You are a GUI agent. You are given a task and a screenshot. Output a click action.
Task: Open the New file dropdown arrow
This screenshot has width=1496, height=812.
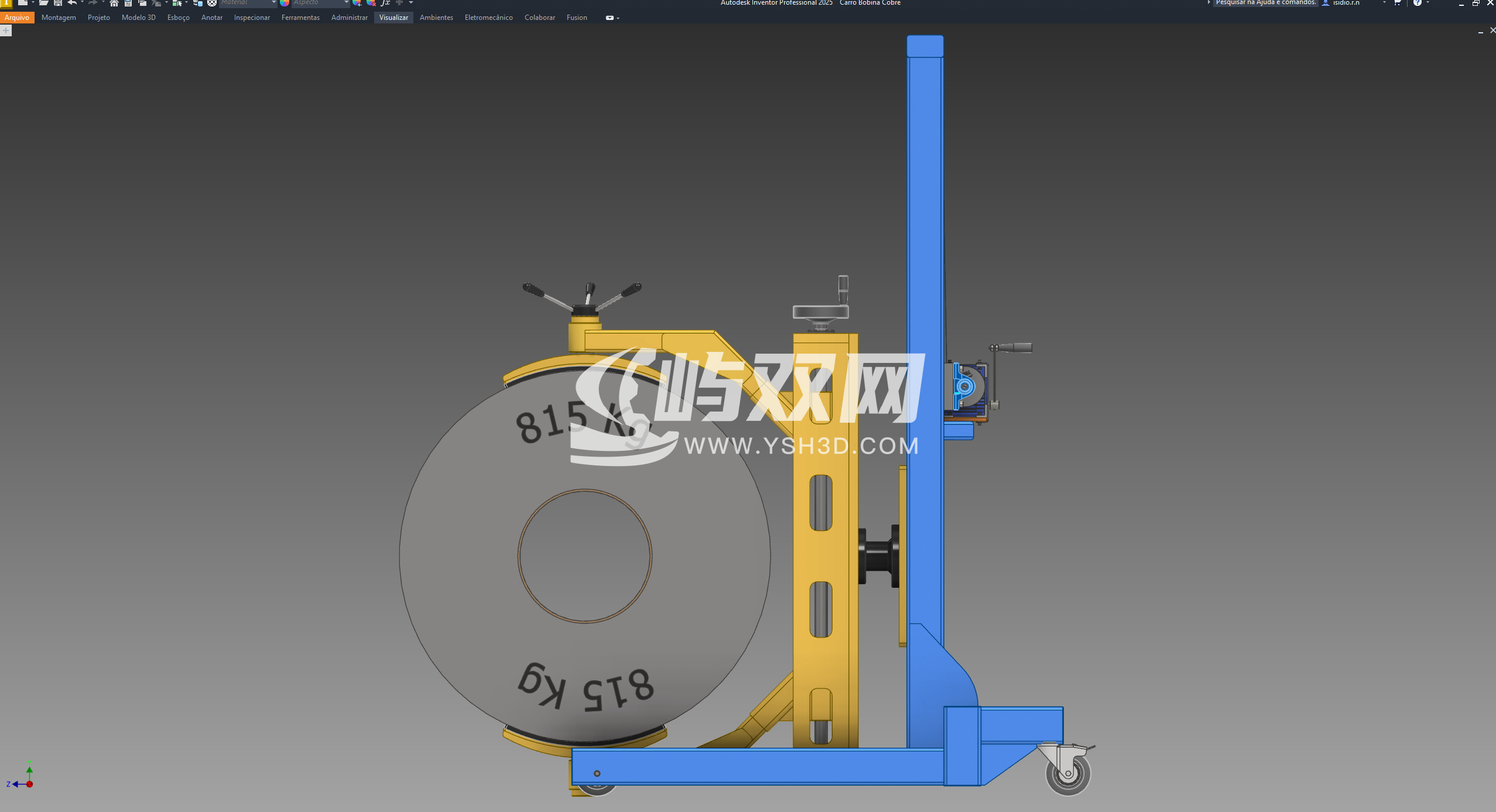click(33, 3)
